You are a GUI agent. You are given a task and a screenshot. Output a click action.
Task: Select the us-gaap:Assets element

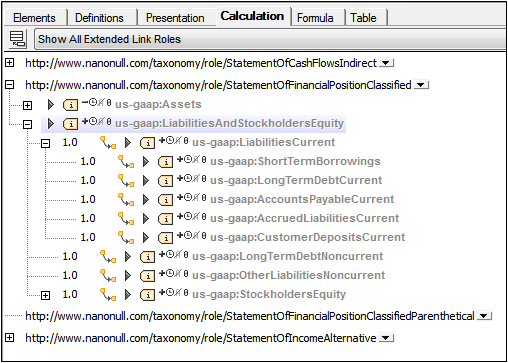[x=158, y=104]
